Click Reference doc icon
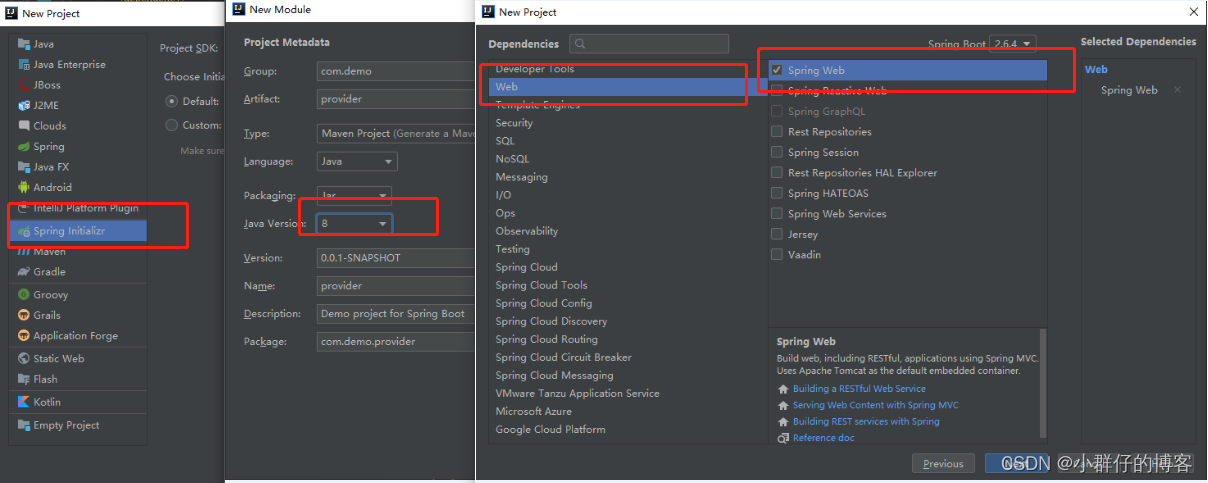The image size is (1208, 483). pyautogui.click(x=784, y=438)
